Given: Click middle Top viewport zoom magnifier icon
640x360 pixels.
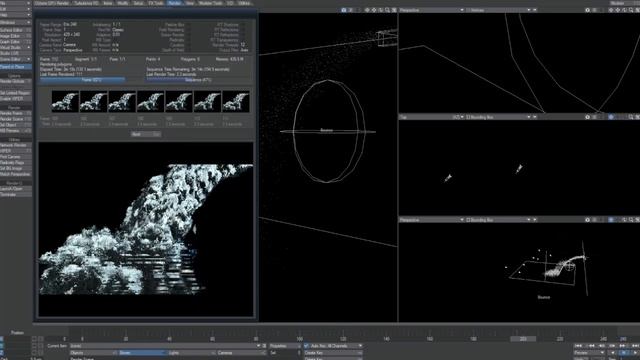Looking at the screenshot, I should click(631, 117).
